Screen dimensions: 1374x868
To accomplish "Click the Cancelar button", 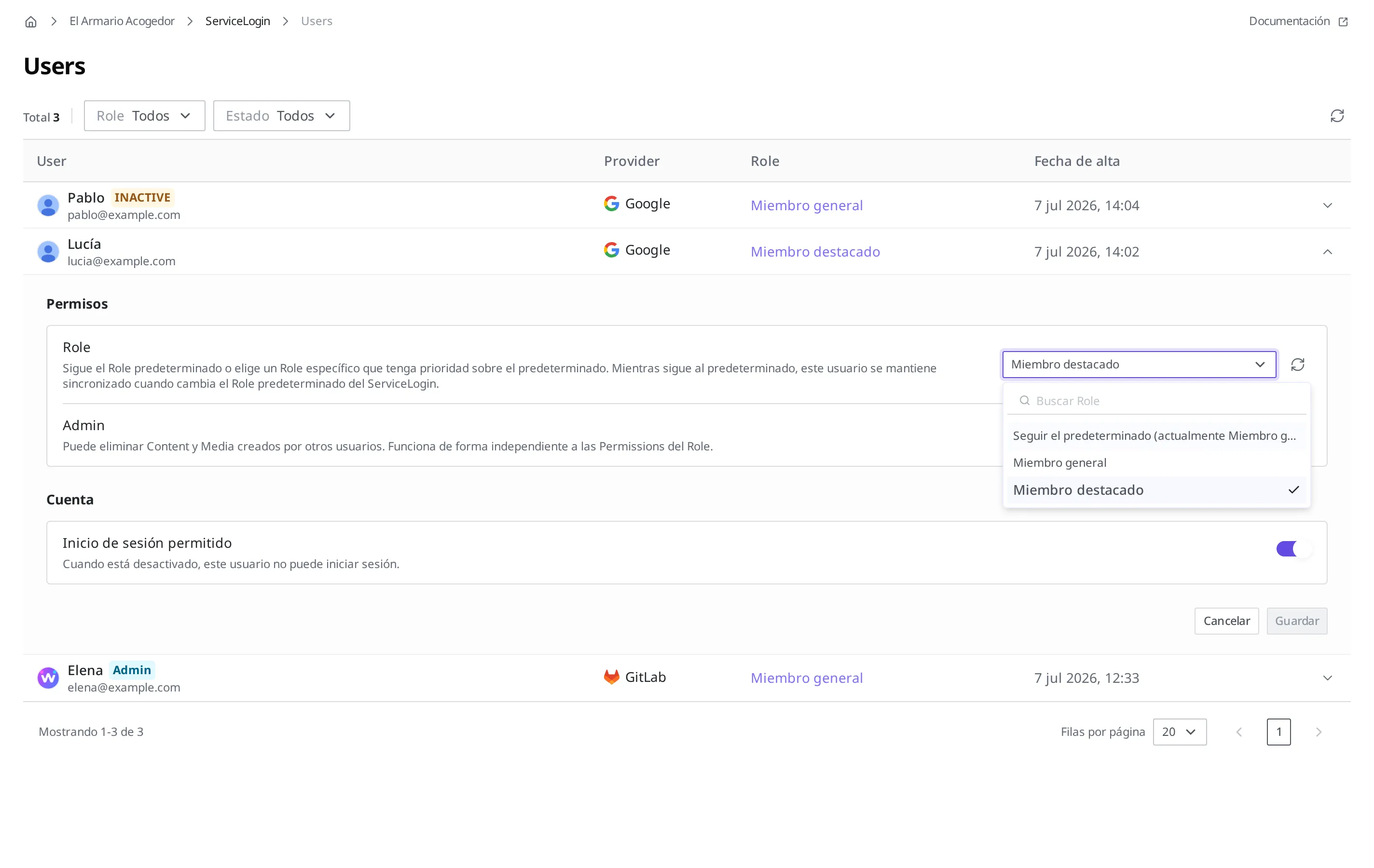I will 1226,621.
